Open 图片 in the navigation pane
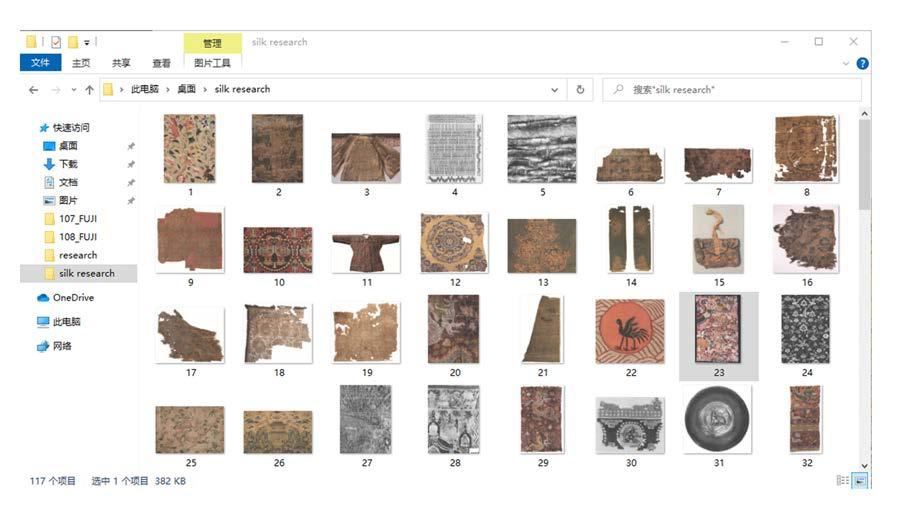The width and height of the screenshot is (914, 518). [68, 200]
